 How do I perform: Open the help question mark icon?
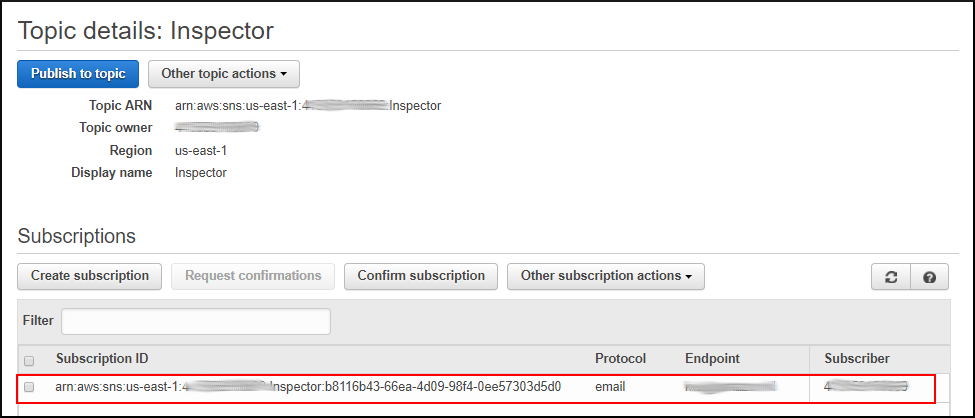pos(930,277)
